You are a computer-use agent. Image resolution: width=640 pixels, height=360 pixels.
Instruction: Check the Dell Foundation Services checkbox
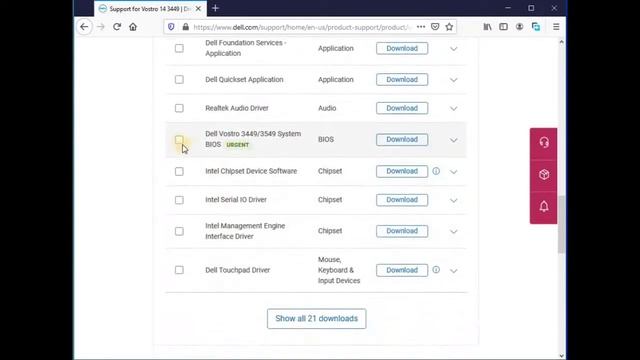tap(179, 48)
